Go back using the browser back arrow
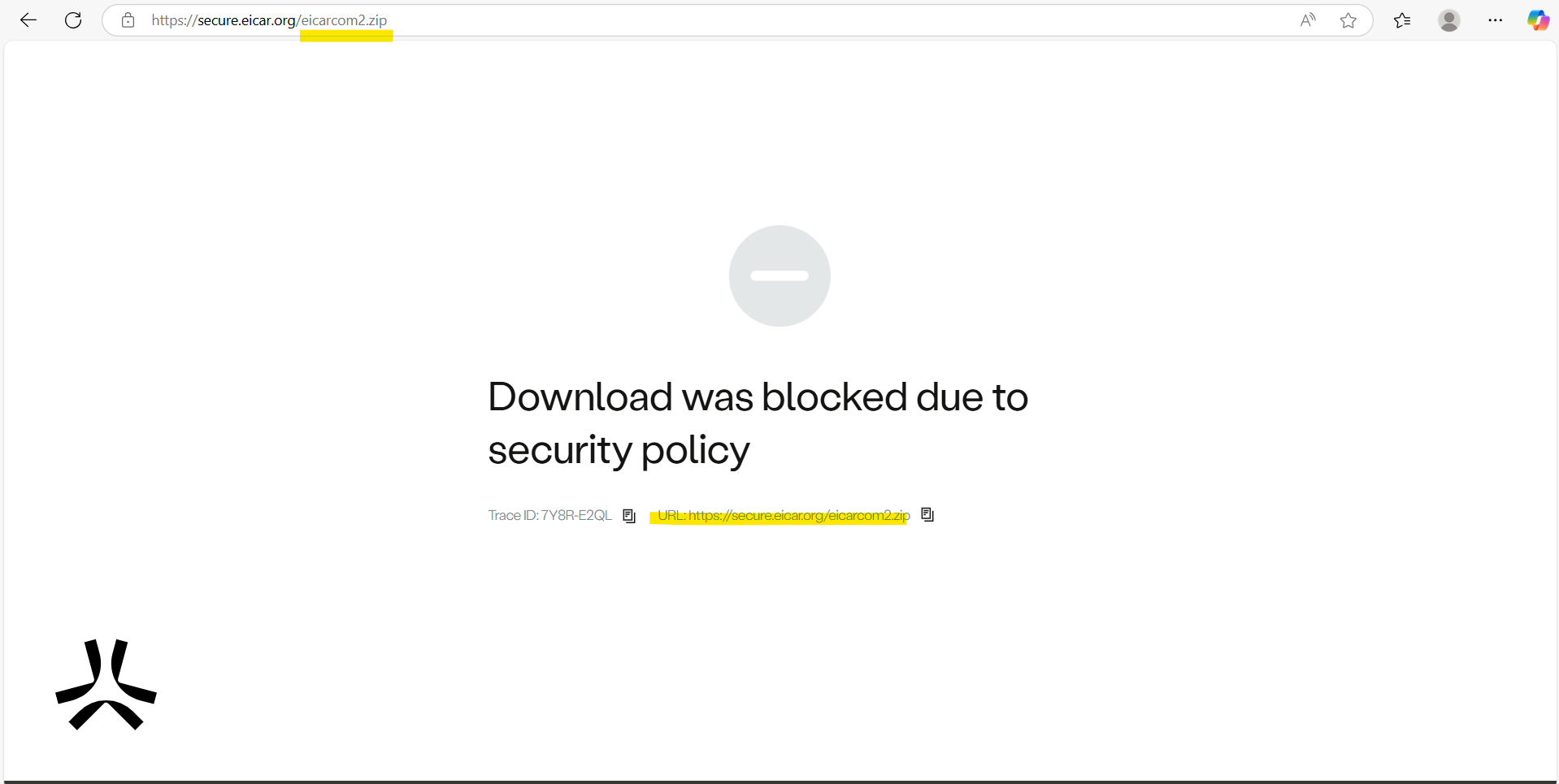Viewport: 1559px width, 784px height. (28, 20)
